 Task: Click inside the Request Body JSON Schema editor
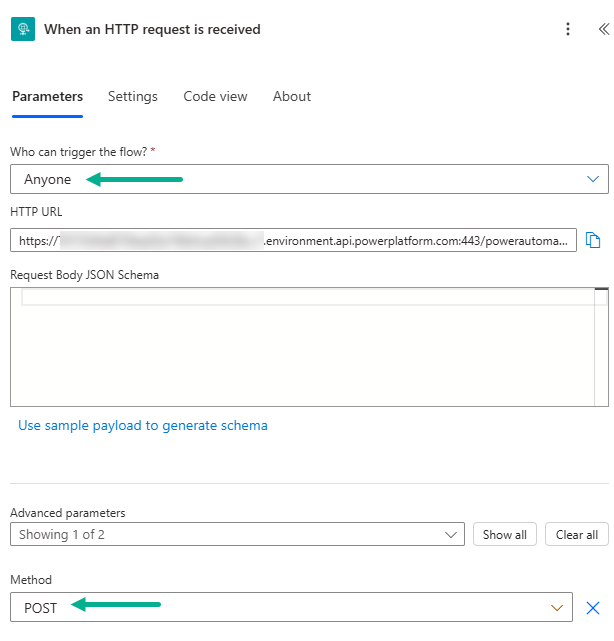point(300,350)
